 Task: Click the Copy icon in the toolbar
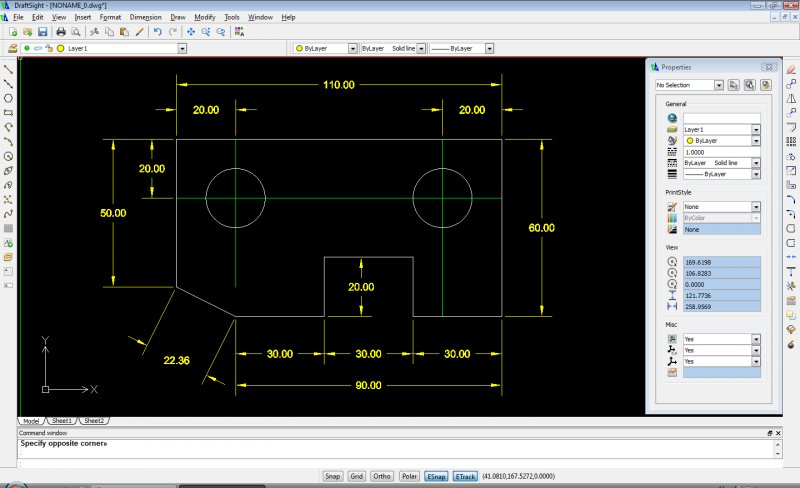[109, 32]
